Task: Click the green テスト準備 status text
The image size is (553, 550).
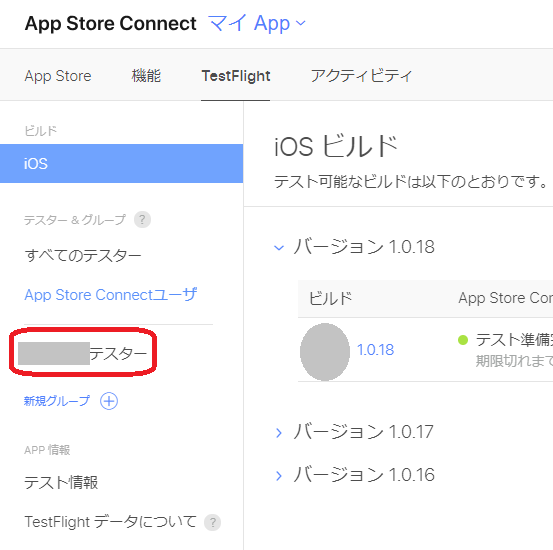Action: (x=514, y=340)
